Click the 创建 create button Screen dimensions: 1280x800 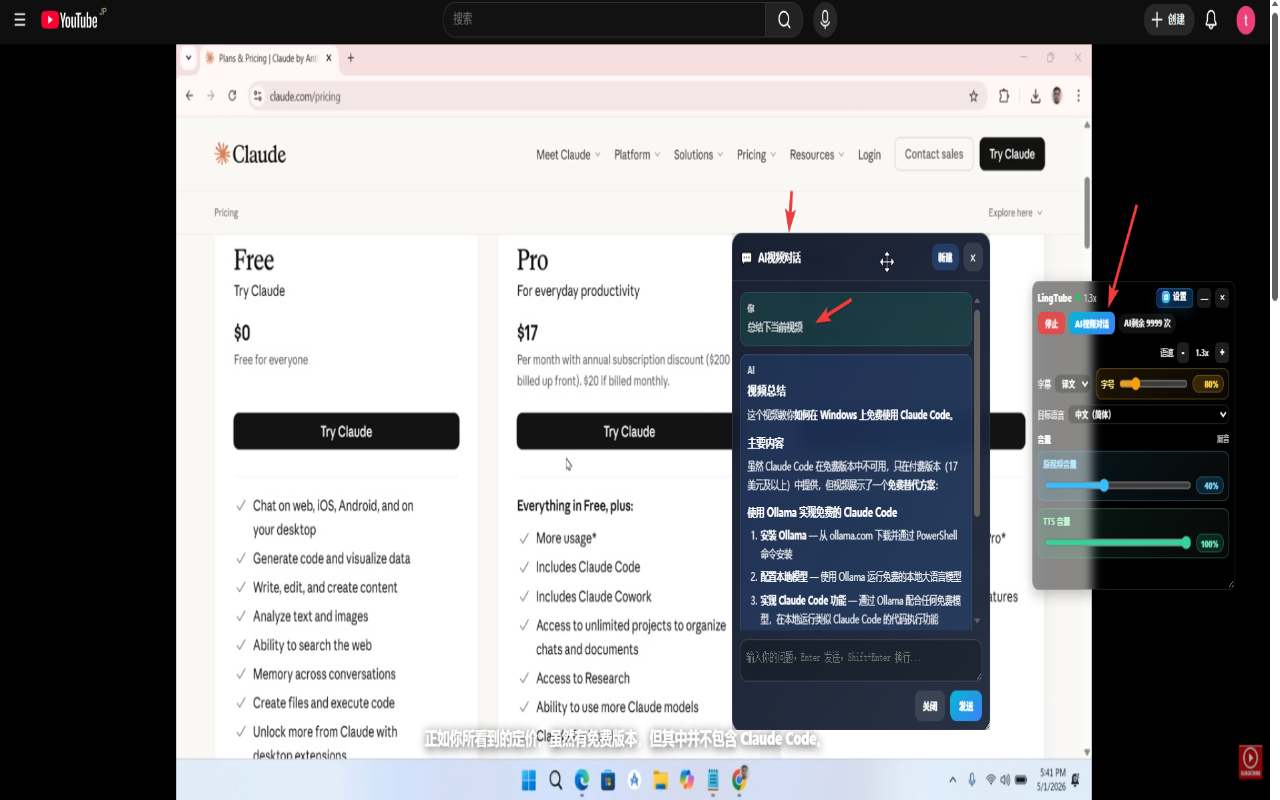[1168, 19]
